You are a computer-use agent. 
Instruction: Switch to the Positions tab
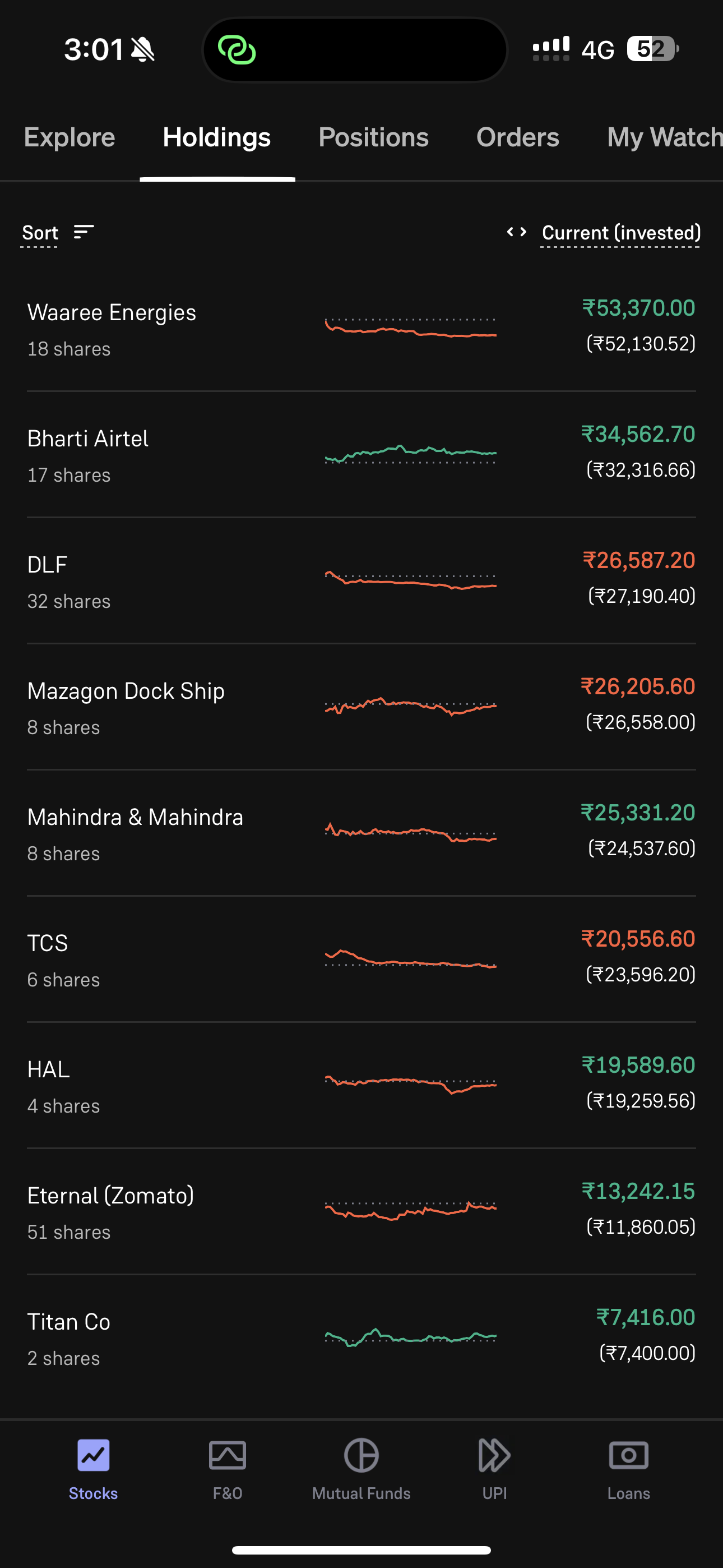(373, 137)
